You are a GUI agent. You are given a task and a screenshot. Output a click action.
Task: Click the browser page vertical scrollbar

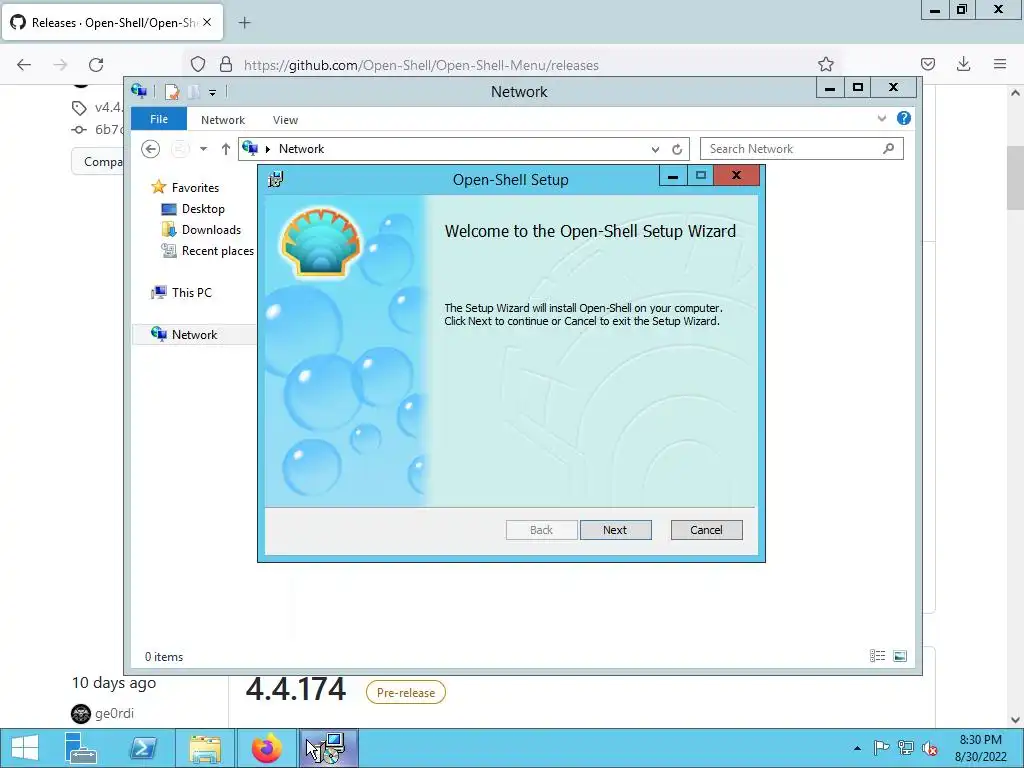tap(1016, 178)
